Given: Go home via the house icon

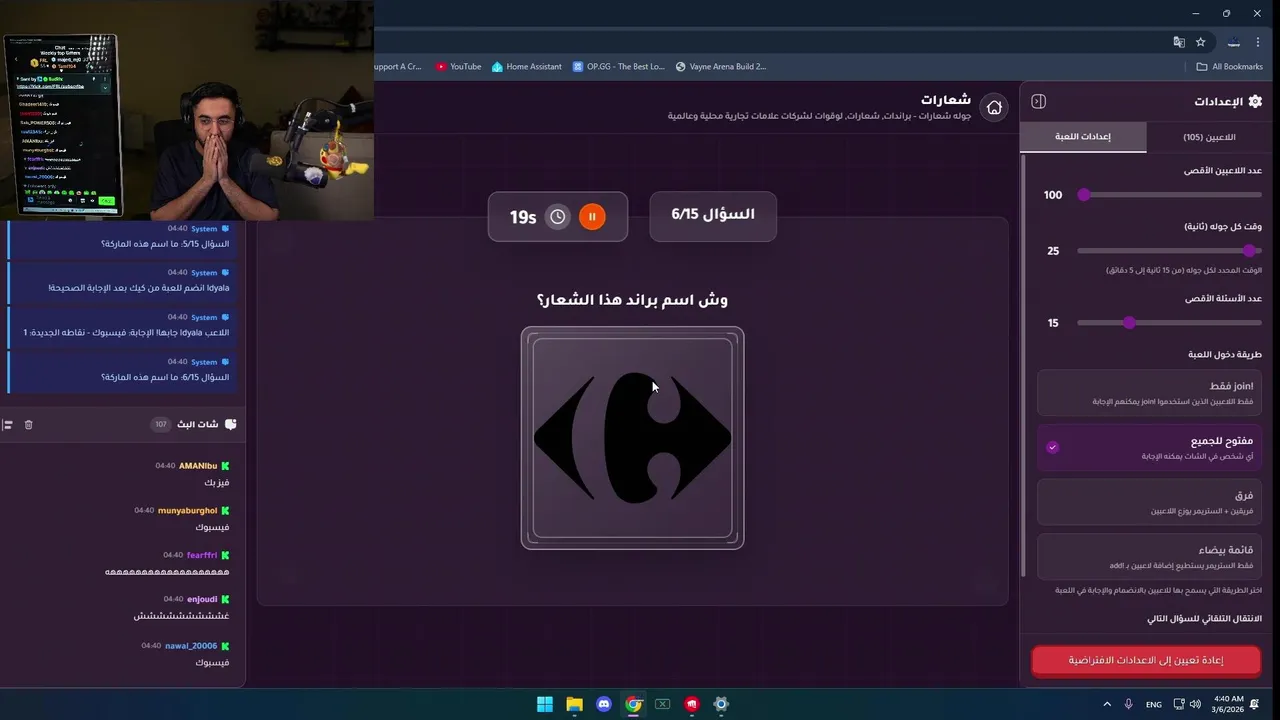Looking at the screenshot, I should tap(994, 108).
